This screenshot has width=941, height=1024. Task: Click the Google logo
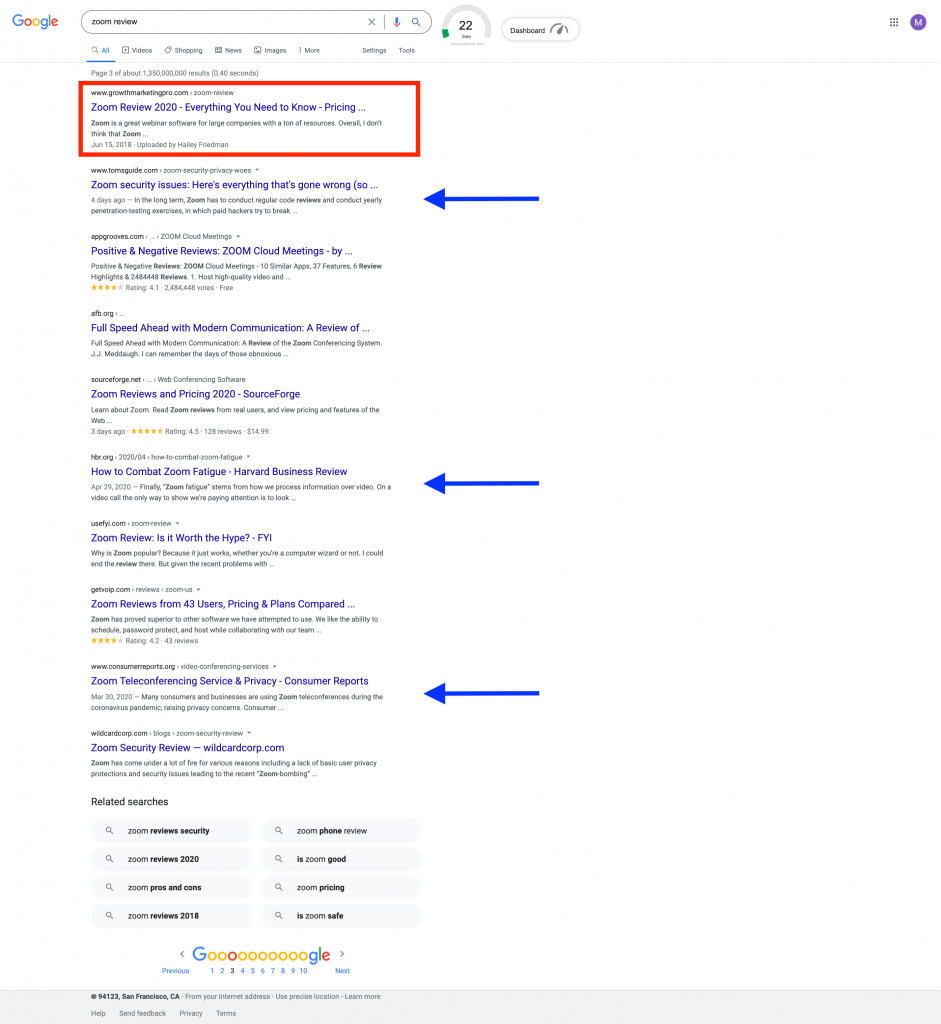(35, 22)
